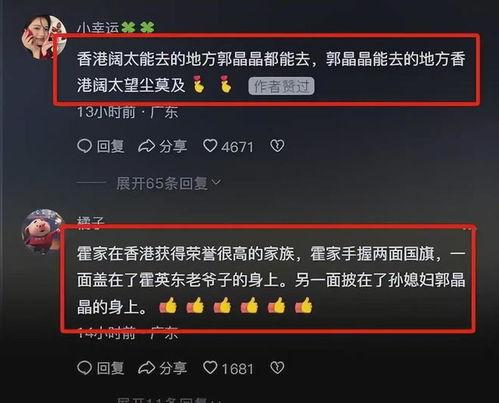This screenshot has height=403, width=499.
Task: Expand replies below 橘子's comment
Action: point(168,400)
